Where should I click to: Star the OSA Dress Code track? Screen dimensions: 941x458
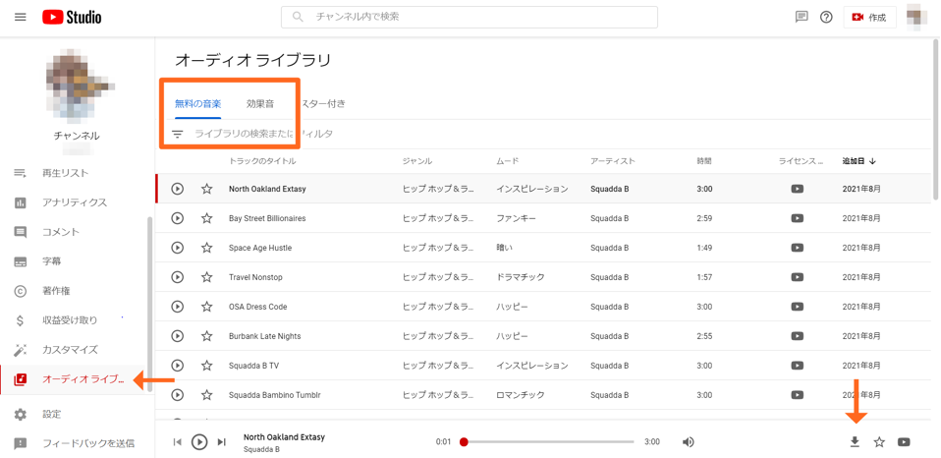click(207, 307)
